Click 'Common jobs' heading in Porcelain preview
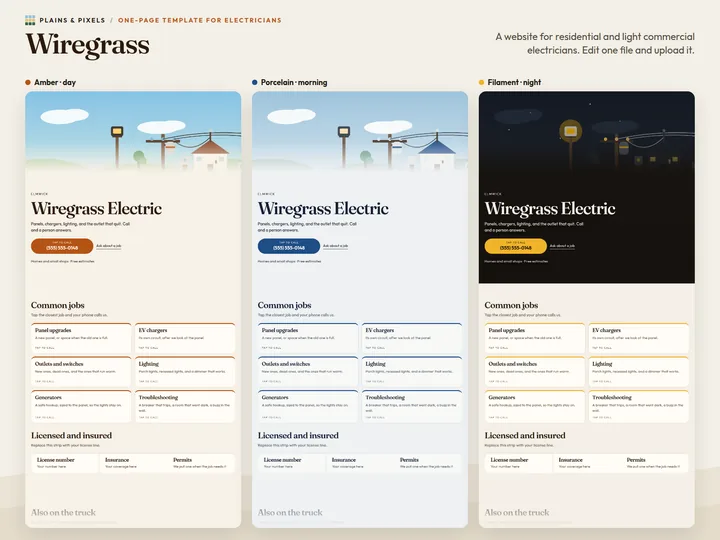Viewport: 720px width, 540px height. coord(284,305)
